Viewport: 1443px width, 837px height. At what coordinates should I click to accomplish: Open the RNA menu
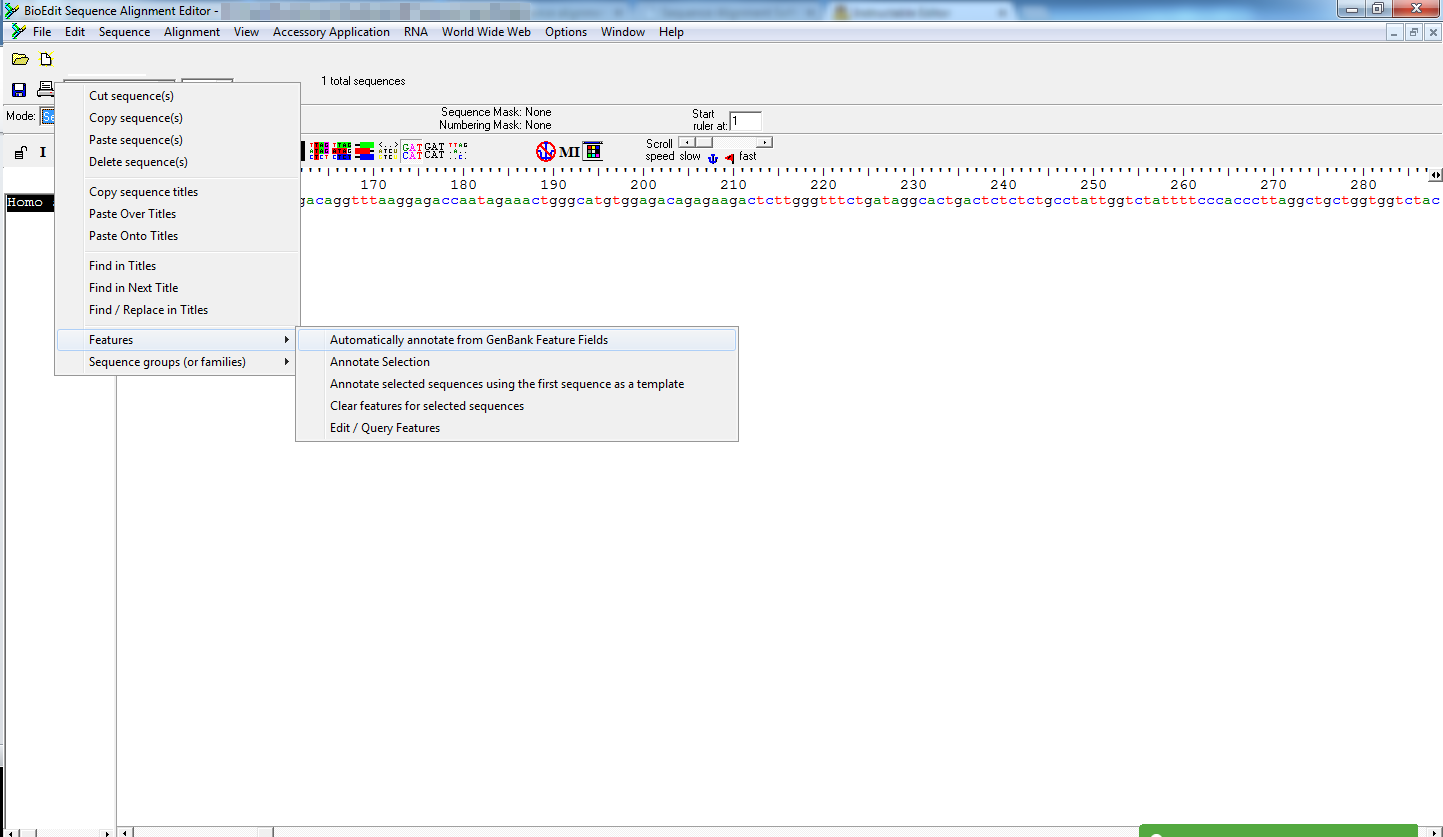(416, 32)
